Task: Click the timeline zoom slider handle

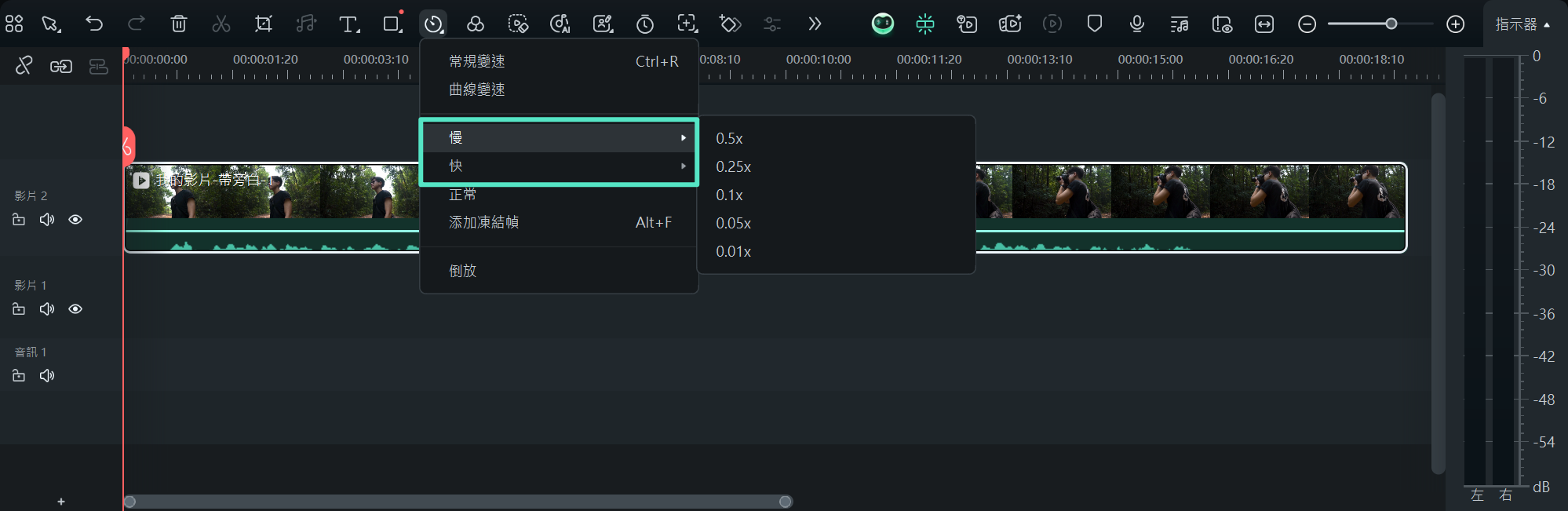Action: [x=1391, y=24]
